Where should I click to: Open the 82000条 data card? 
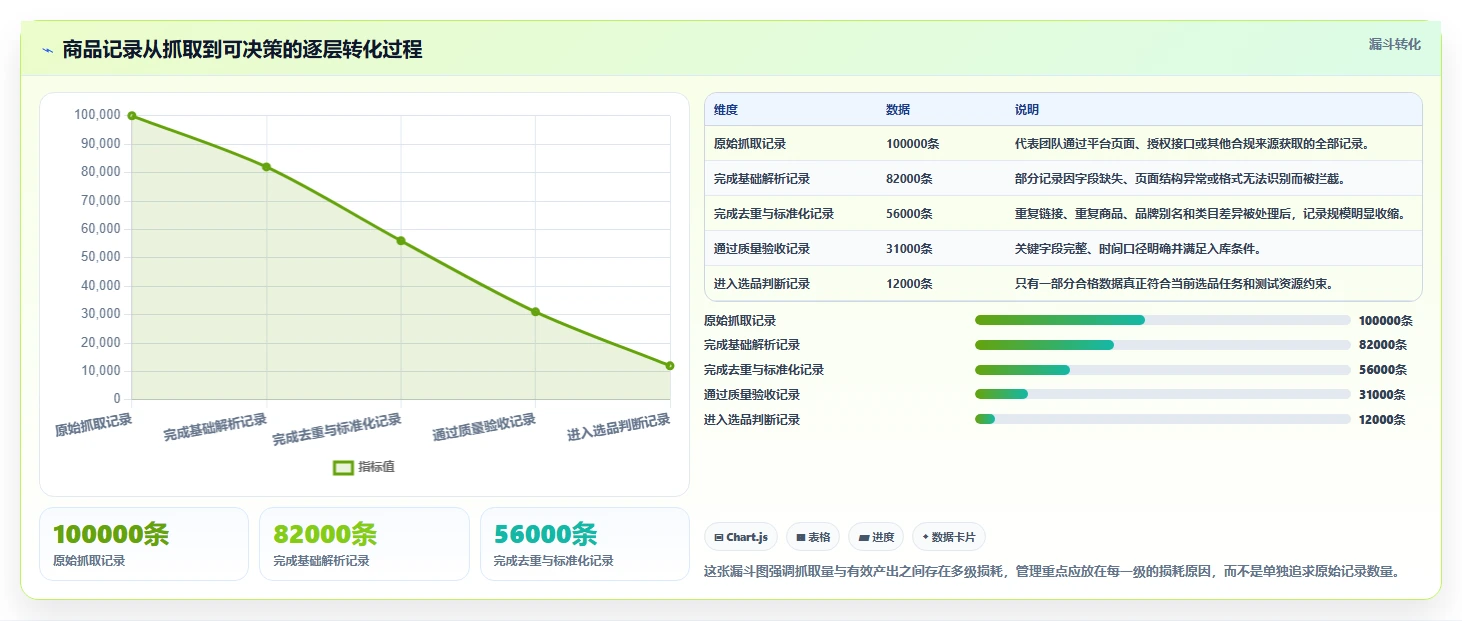pyautogui.click(x=364, y=544)
